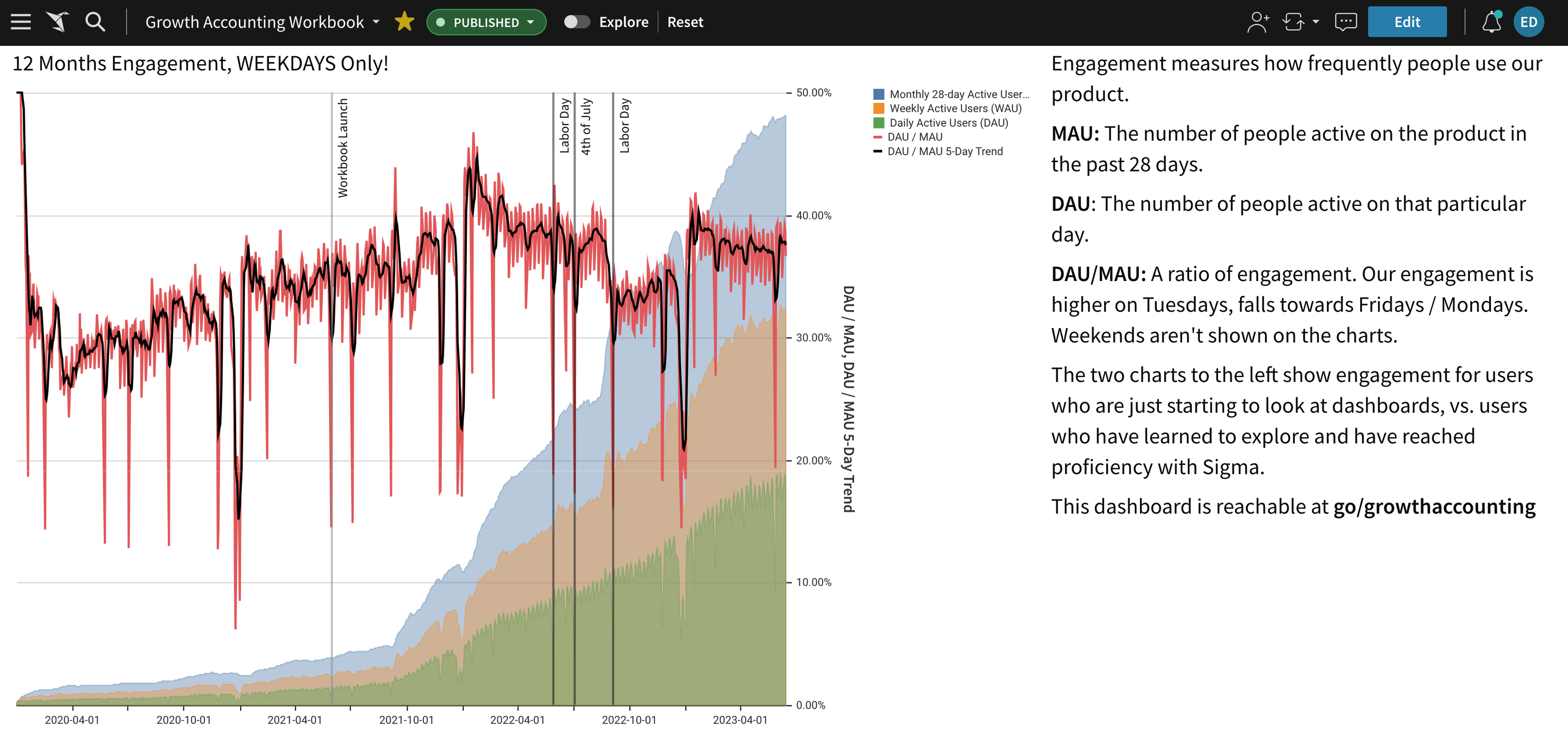The width and height of the screenshot is (1568, 753).
Task: Click the Daily Active Users legend swatch
Action: click(x=878, y=123)
